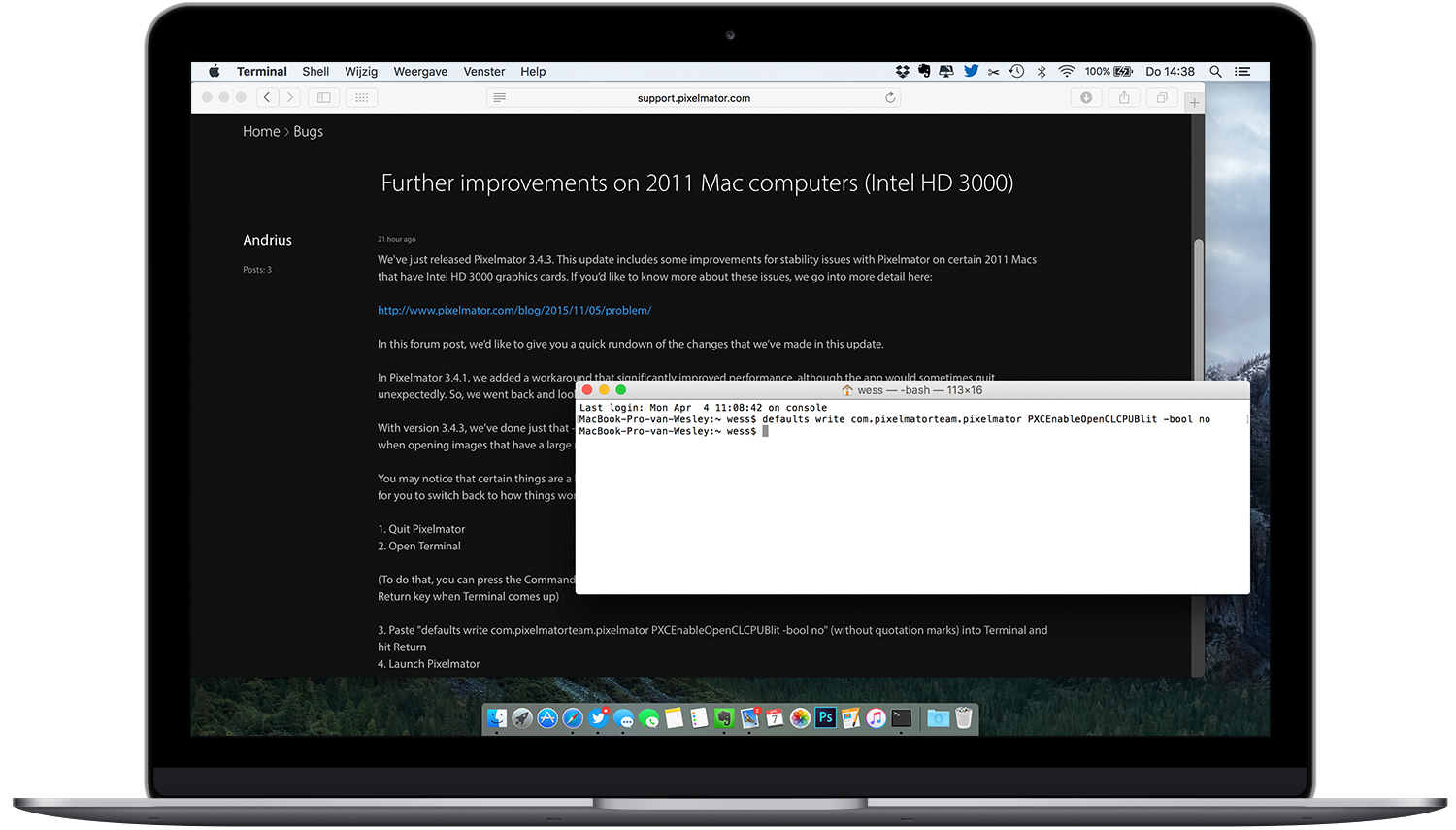Click the scissors menu bar icon
Screen dimensions: 1456x830
[994, 72]
